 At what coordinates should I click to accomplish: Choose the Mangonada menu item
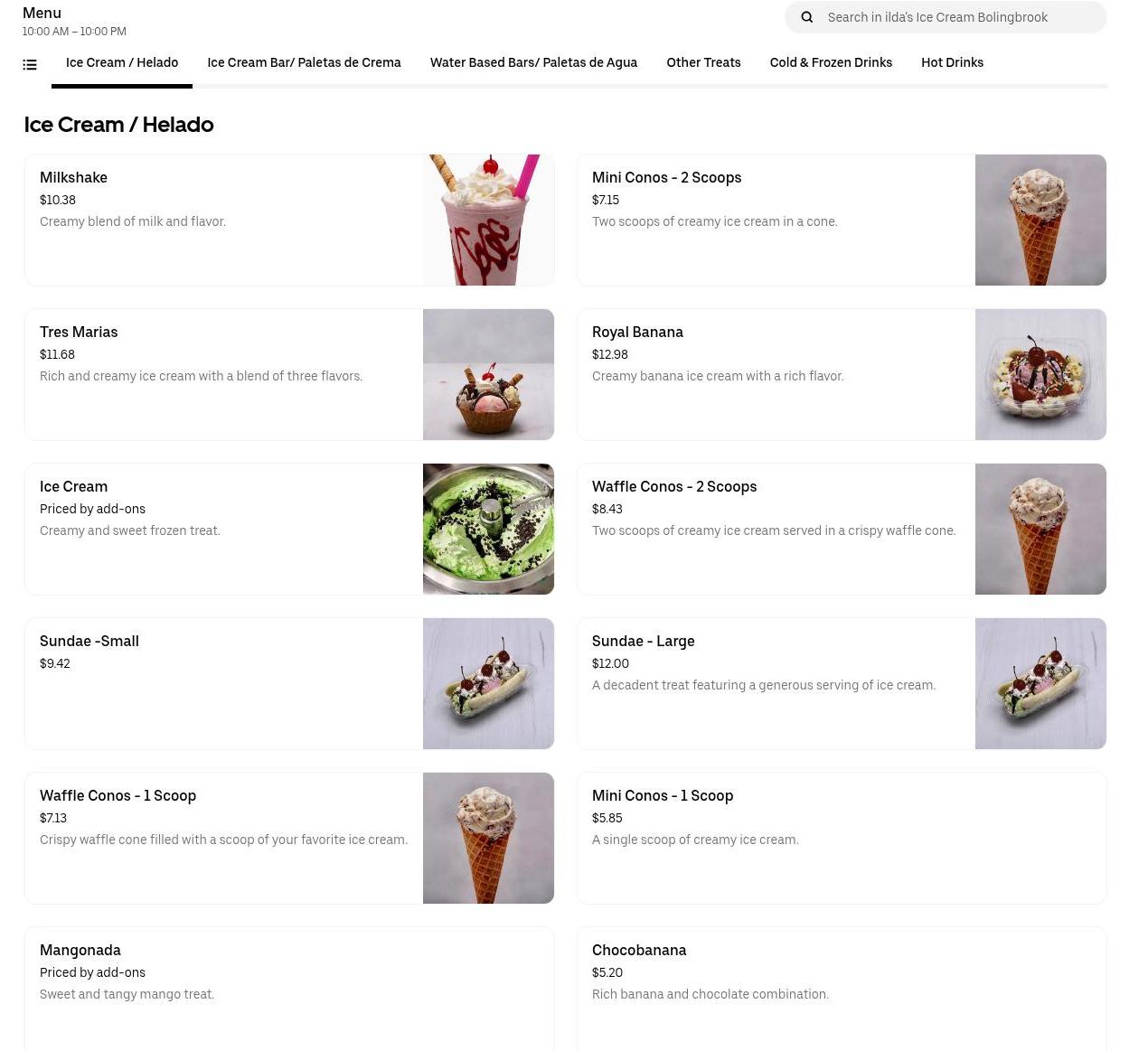click(x=289, y=989)
